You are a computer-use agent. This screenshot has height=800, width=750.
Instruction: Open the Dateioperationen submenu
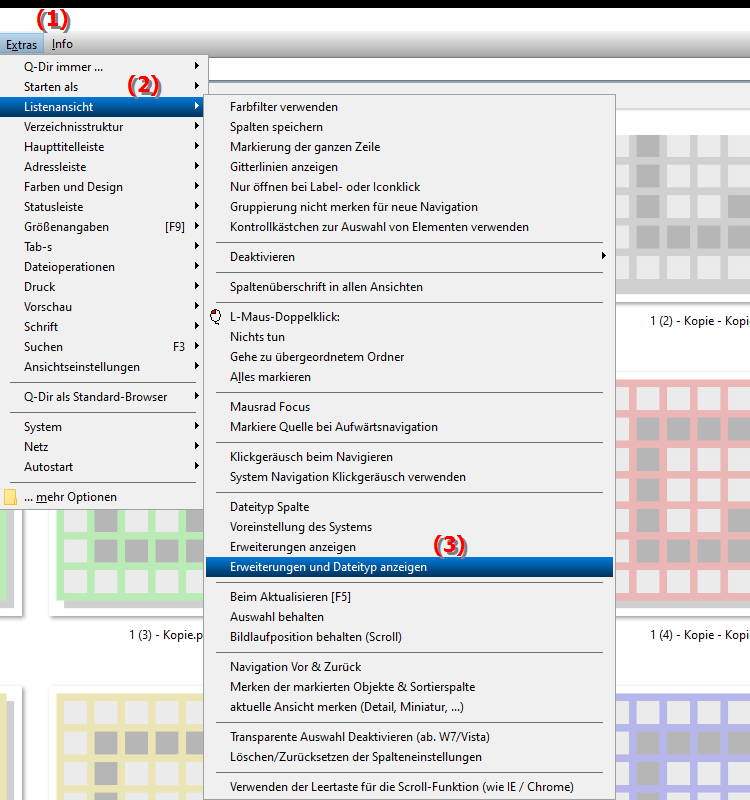[102, 267]
